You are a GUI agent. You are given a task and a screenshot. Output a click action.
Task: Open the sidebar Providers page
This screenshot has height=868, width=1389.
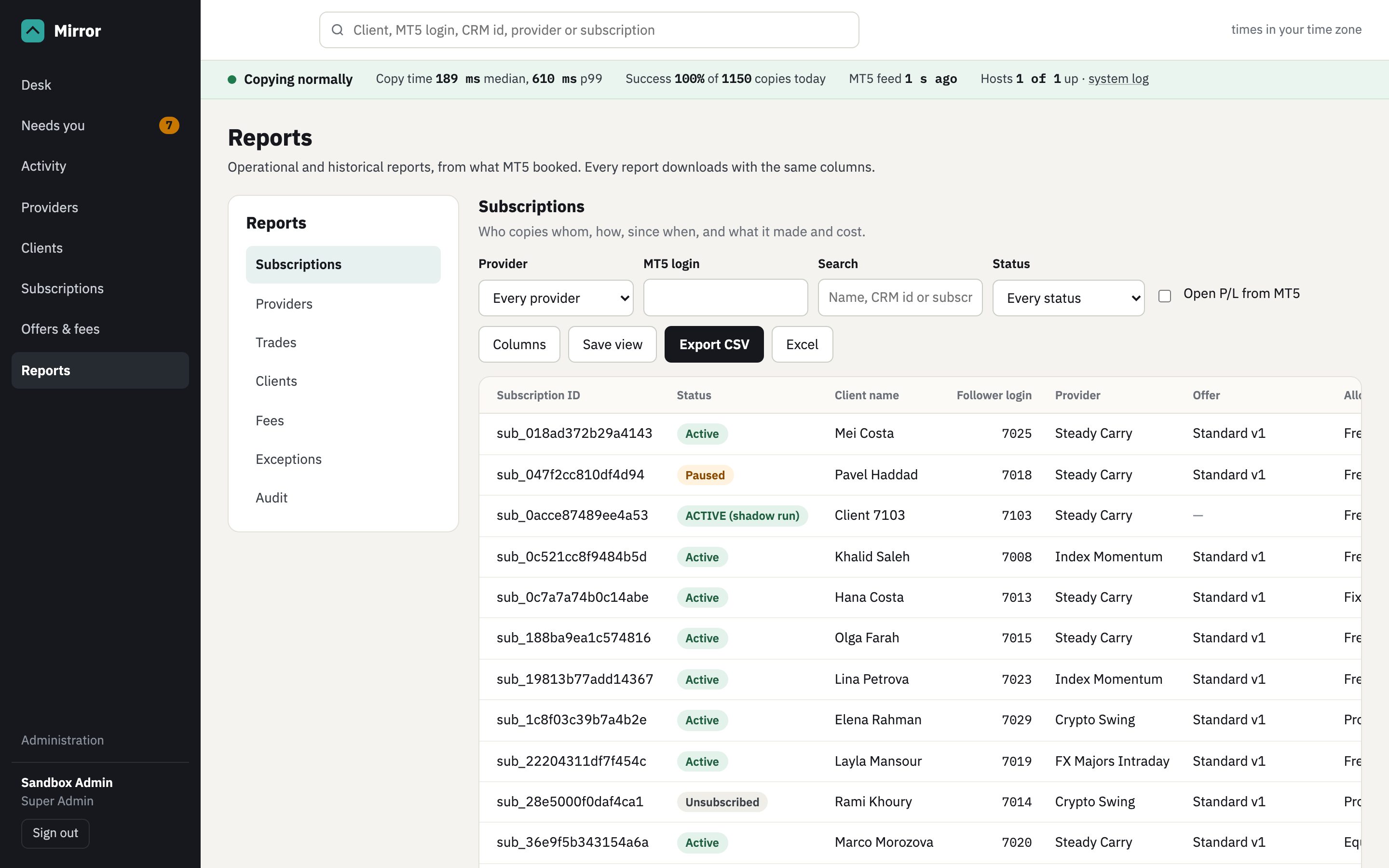(x=100, y=207)
